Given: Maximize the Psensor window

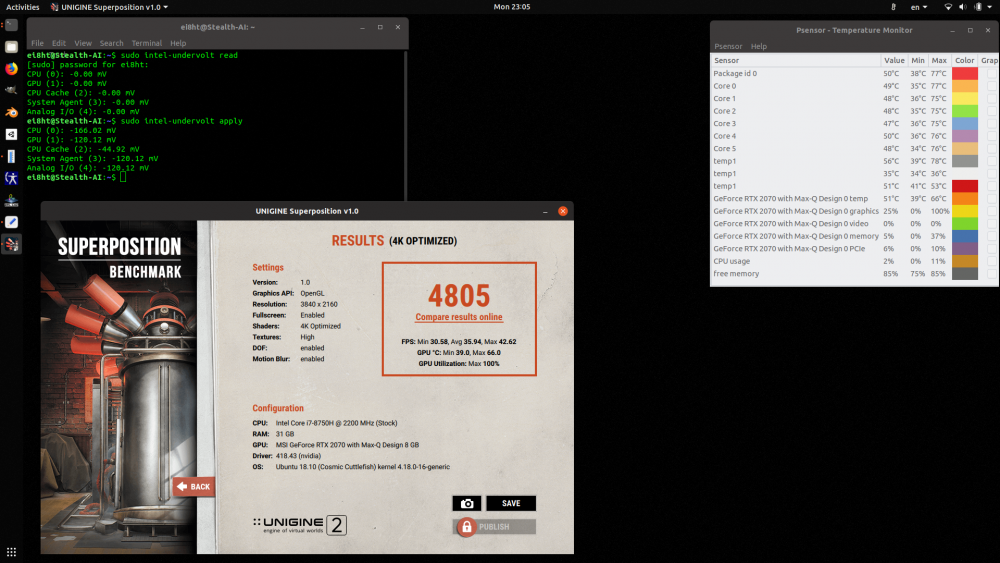Looking at the screenshot, I should tap(970, 30).
